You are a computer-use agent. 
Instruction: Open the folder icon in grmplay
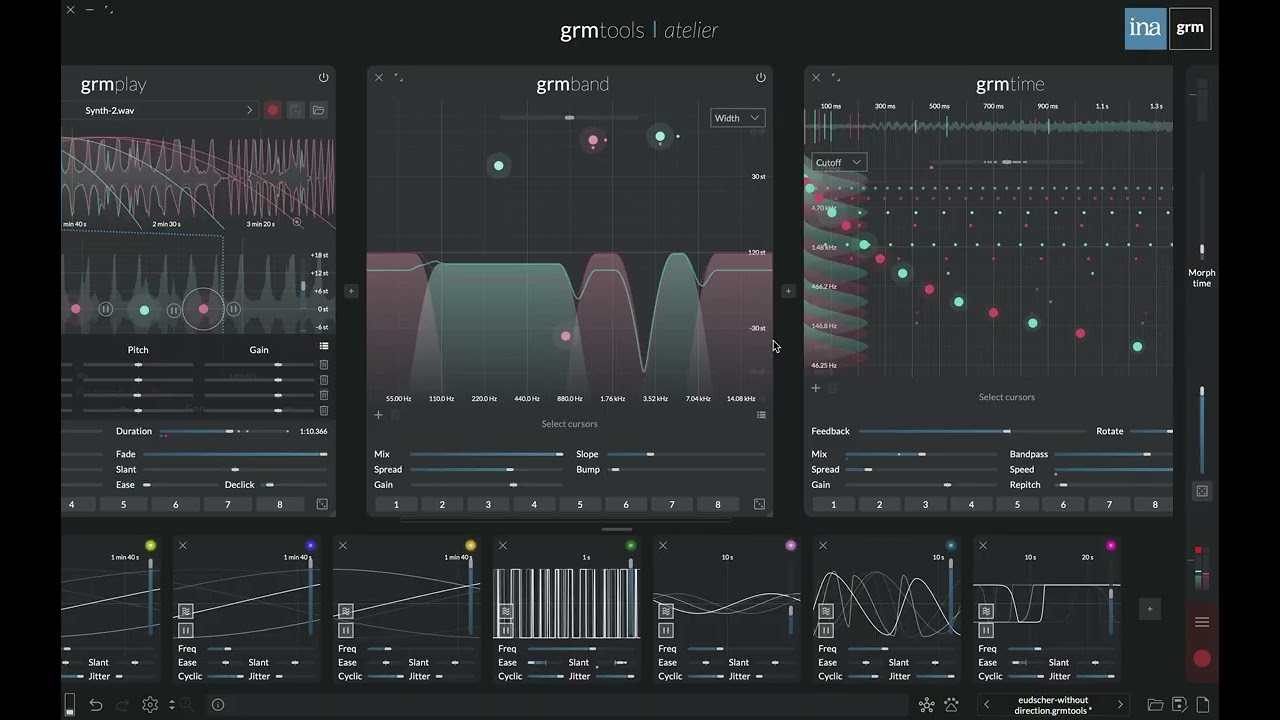[x=319, y=110]
